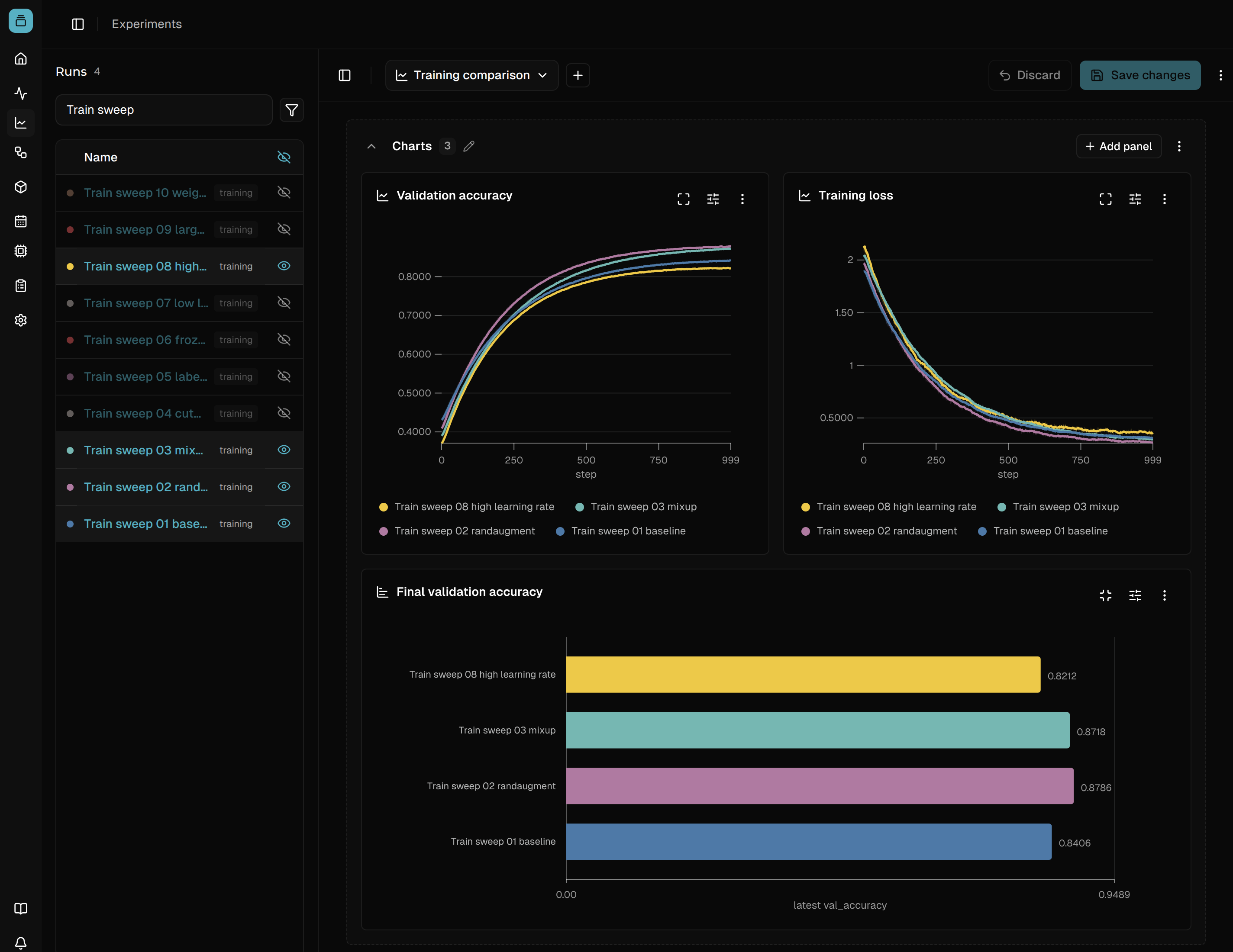Open Training loss chart settings sliders
The image size is (1233, 952).
[x=1135, y=199]
